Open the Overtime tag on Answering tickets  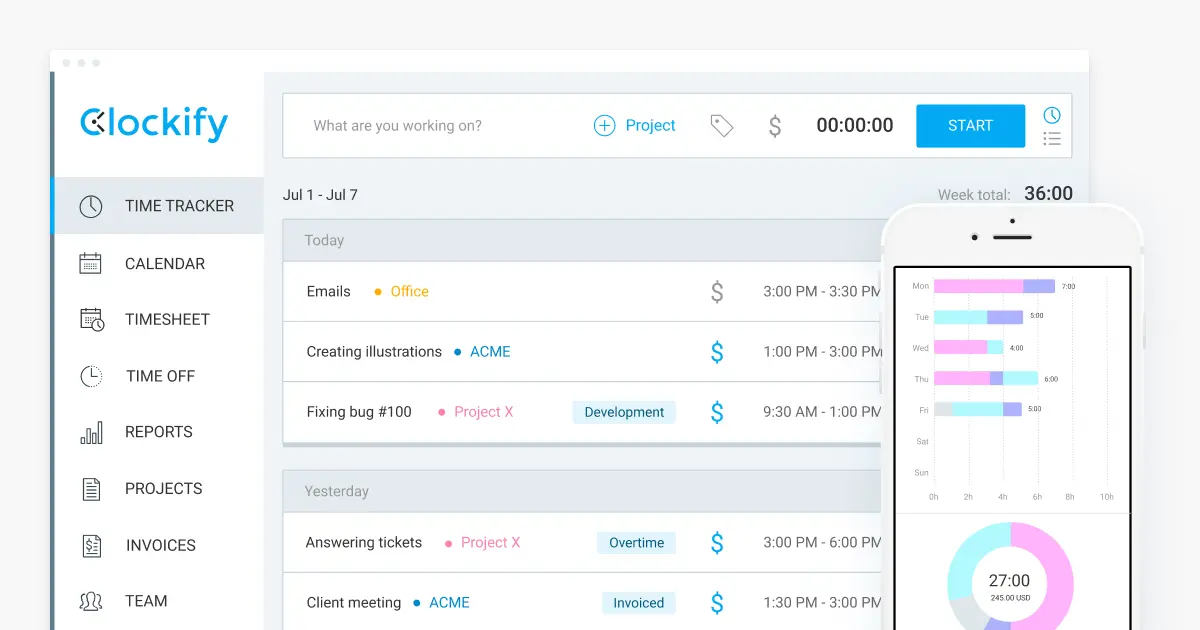point(636,543)
